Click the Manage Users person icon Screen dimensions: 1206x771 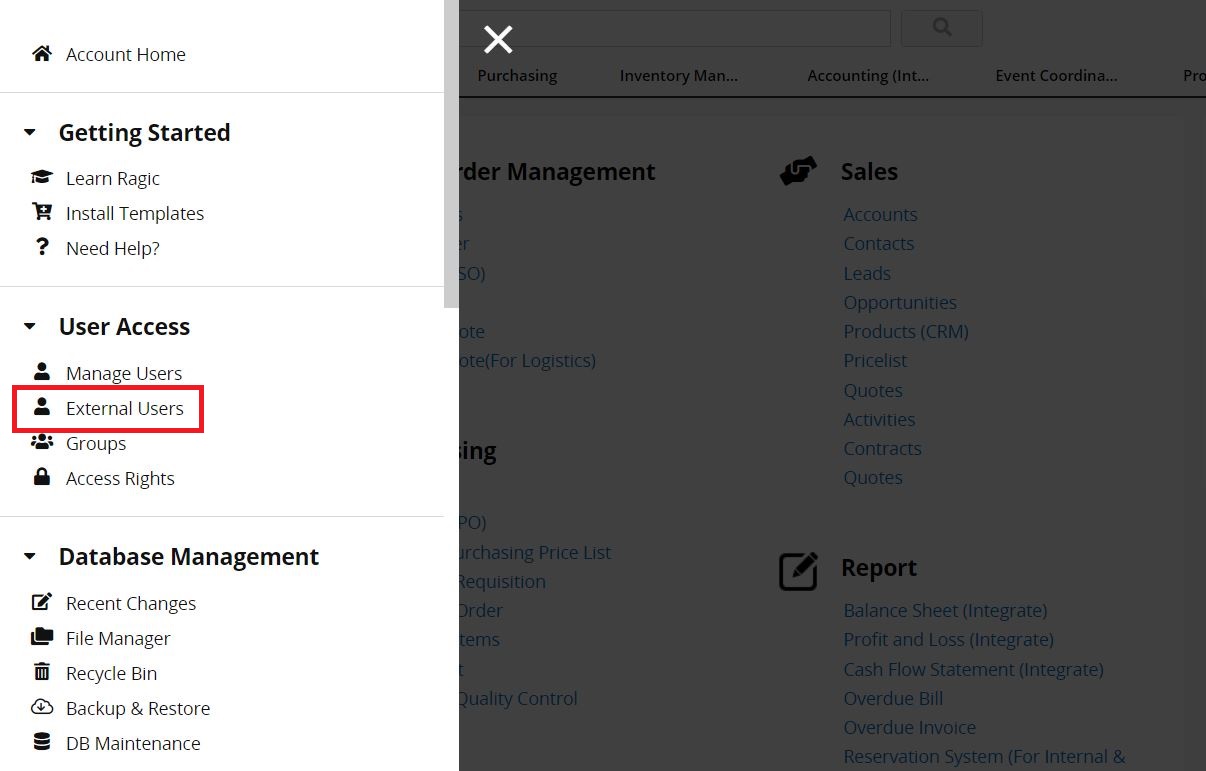click(41, 371)
